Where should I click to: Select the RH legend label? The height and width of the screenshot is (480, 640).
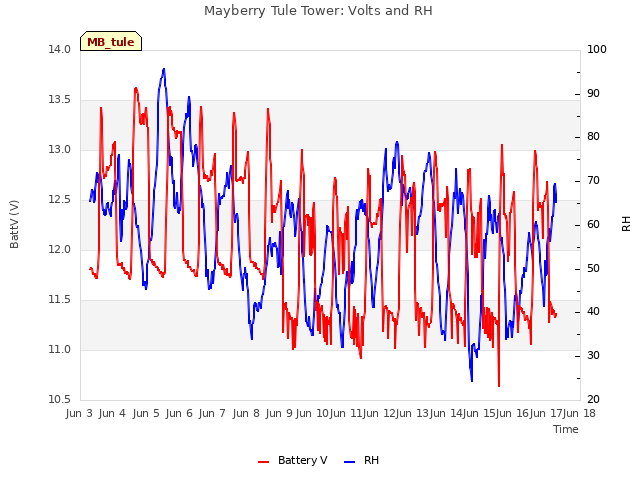[371, 460]
